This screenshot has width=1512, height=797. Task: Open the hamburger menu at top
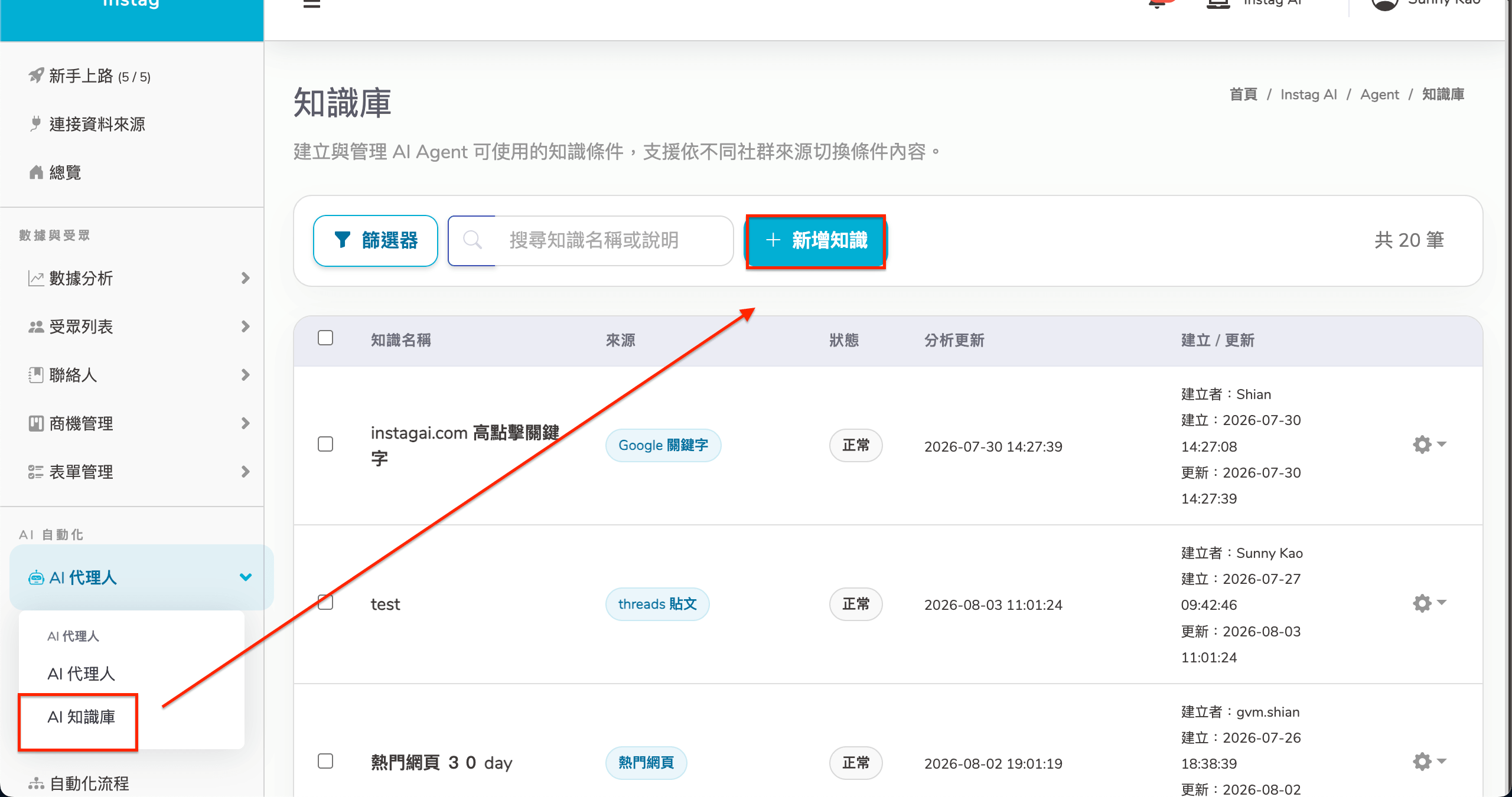(312, 3)
